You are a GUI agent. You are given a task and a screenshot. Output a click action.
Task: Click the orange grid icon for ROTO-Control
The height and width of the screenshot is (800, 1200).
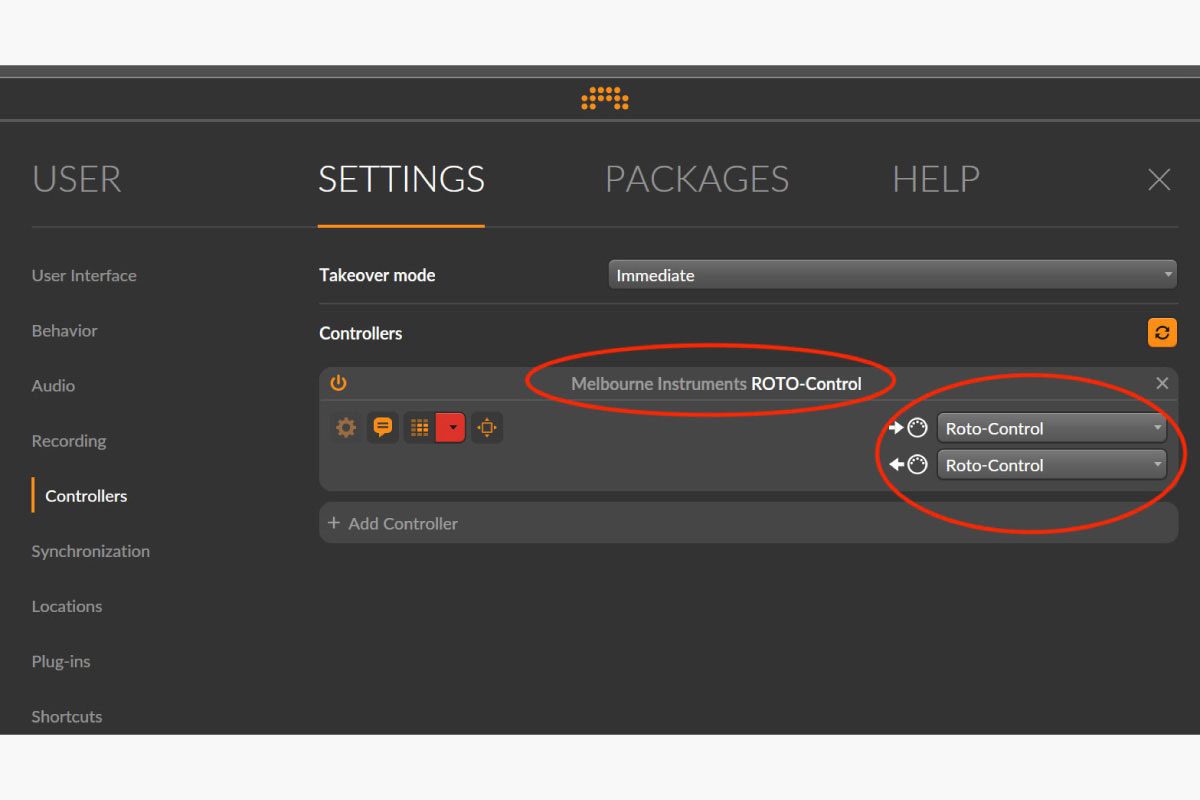(420, 428)
